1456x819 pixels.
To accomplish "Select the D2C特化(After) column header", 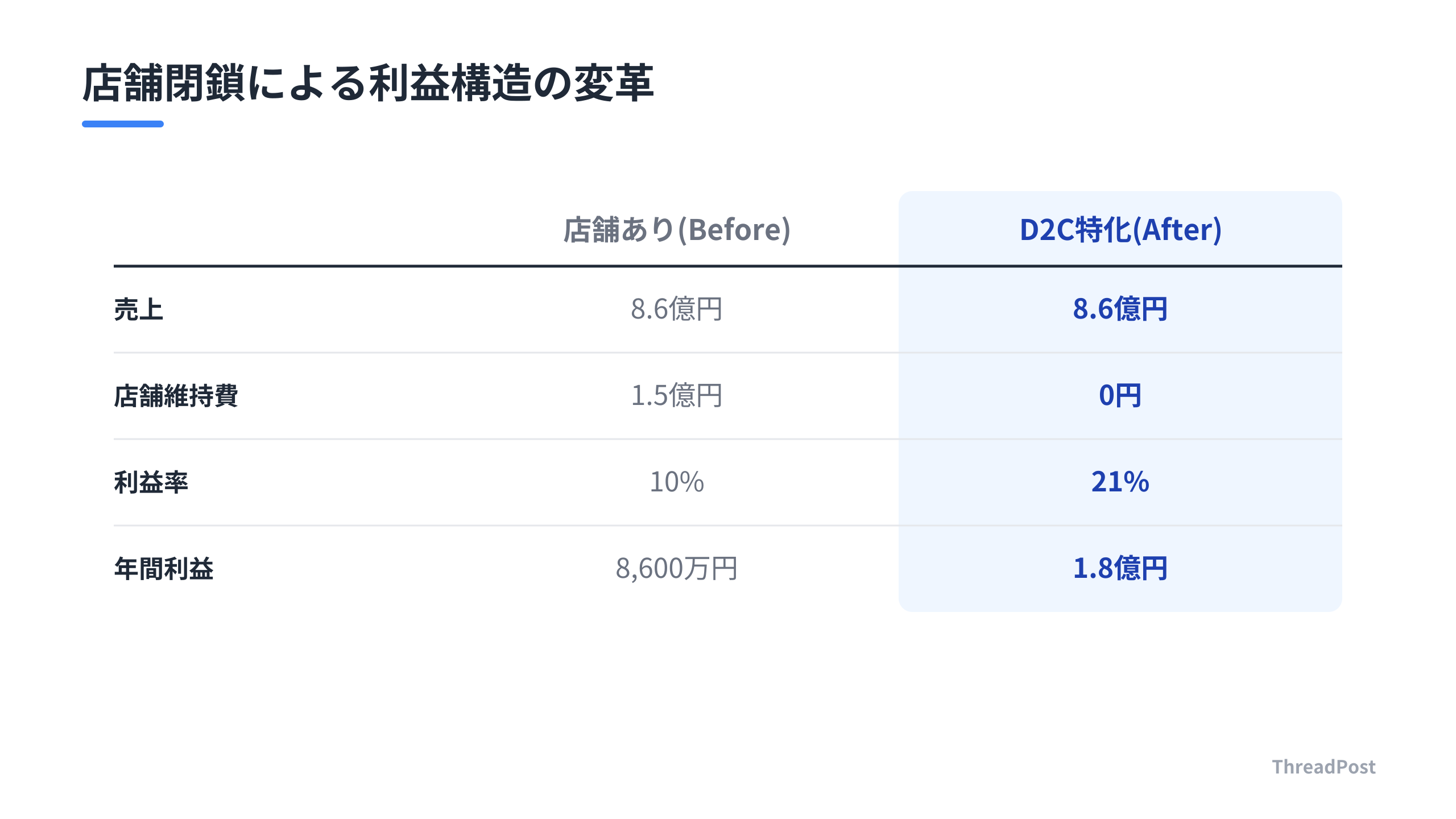I will (1120, 230).
